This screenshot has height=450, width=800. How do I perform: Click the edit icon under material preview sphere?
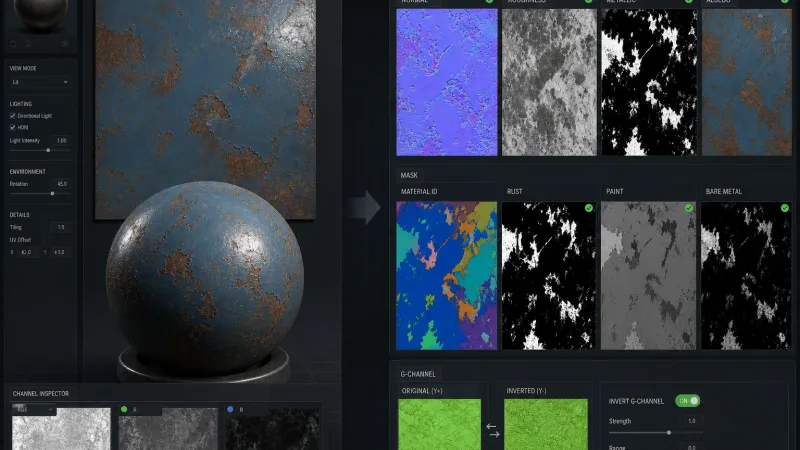pos(29,44)
